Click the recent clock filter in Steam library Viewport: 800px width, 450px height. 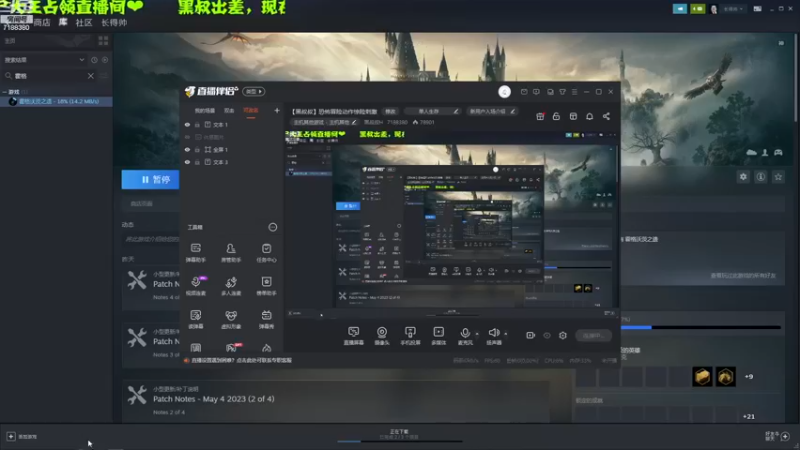(94, 60)
